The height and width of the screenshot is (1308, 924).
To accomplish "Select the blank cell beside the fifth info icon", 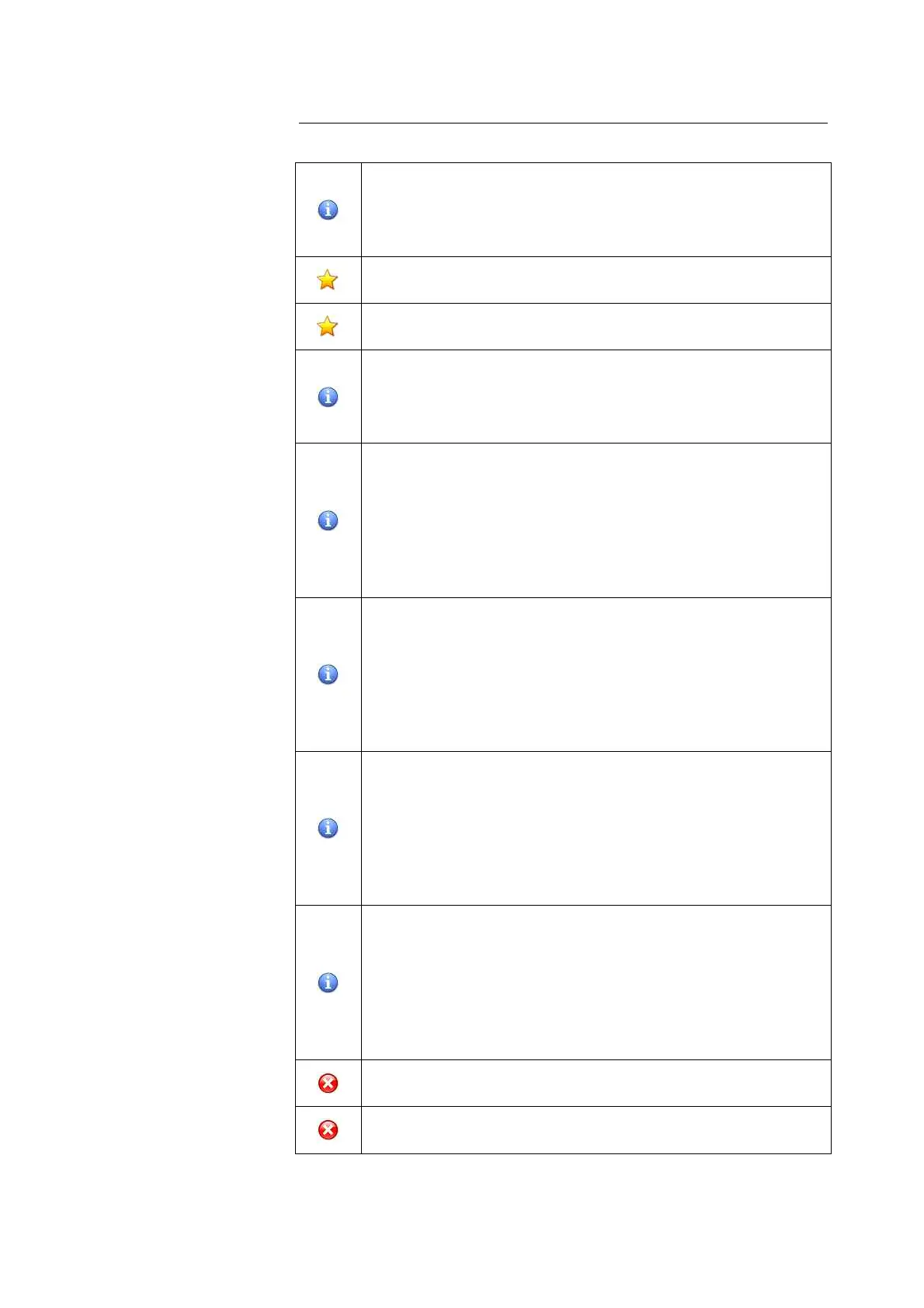I will [596, 828].
